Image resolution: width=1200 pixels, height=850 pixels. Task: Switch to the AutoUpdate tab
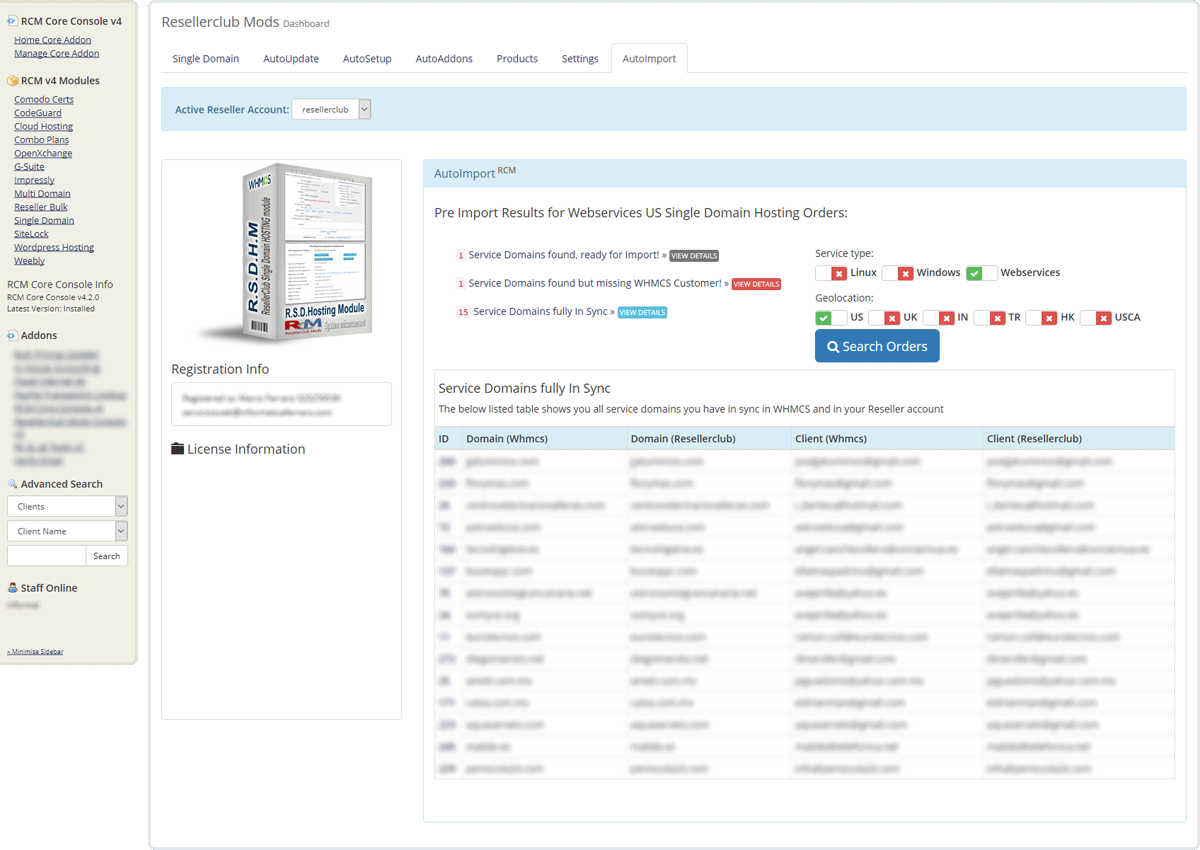291,59
